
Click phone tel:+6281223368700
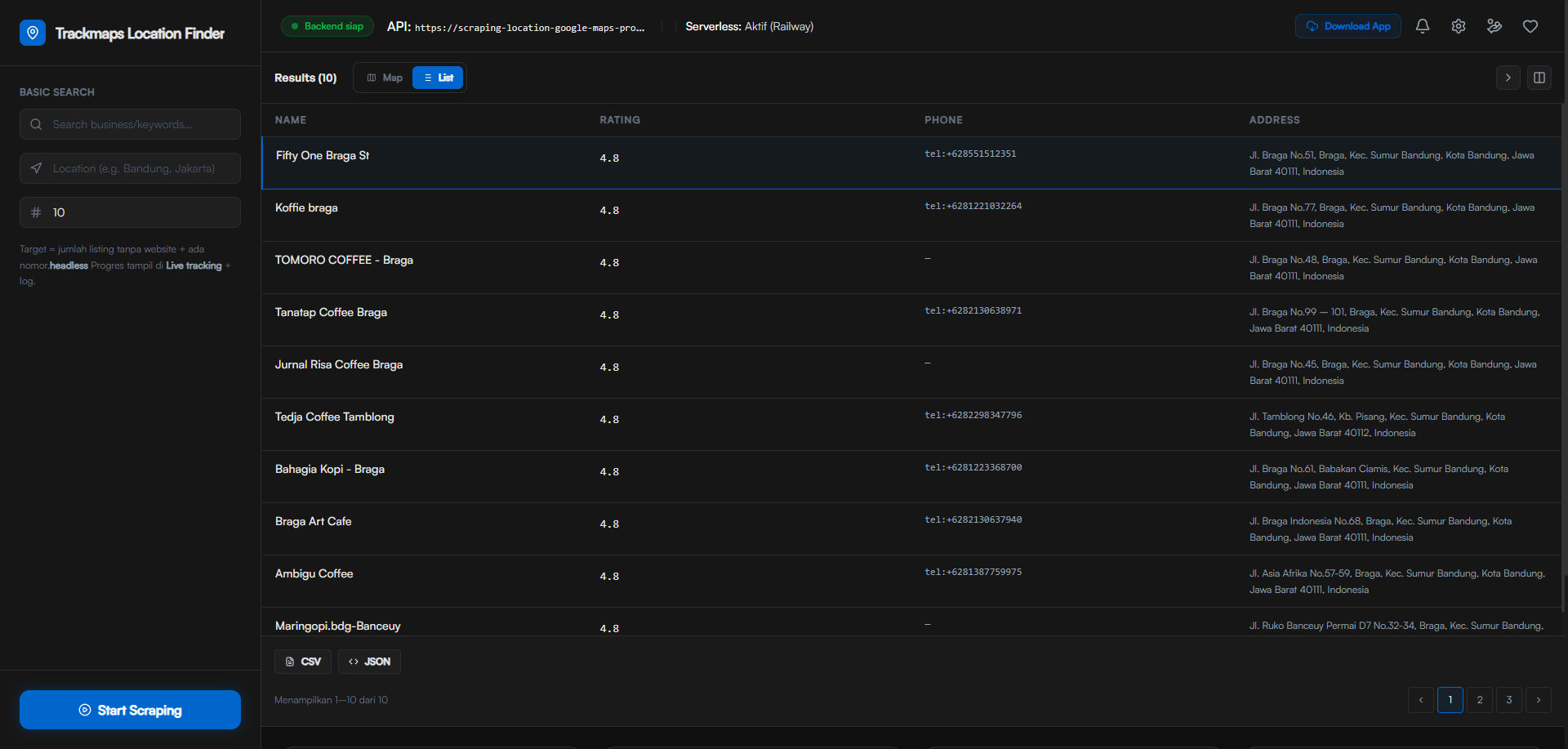point(973,467)
